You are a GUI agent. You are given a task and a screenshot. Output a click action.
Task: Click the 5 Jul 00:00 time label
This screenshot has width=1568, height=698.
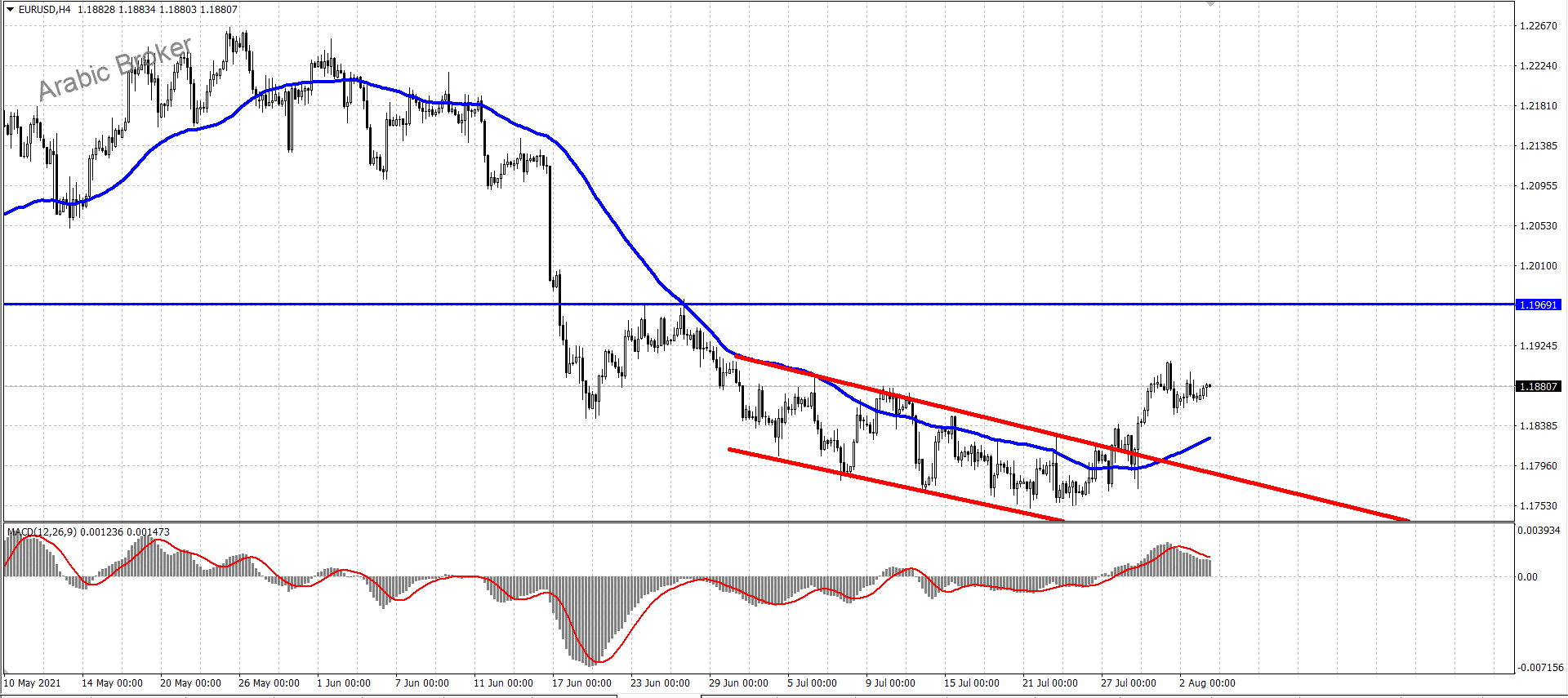click(812, 683)
